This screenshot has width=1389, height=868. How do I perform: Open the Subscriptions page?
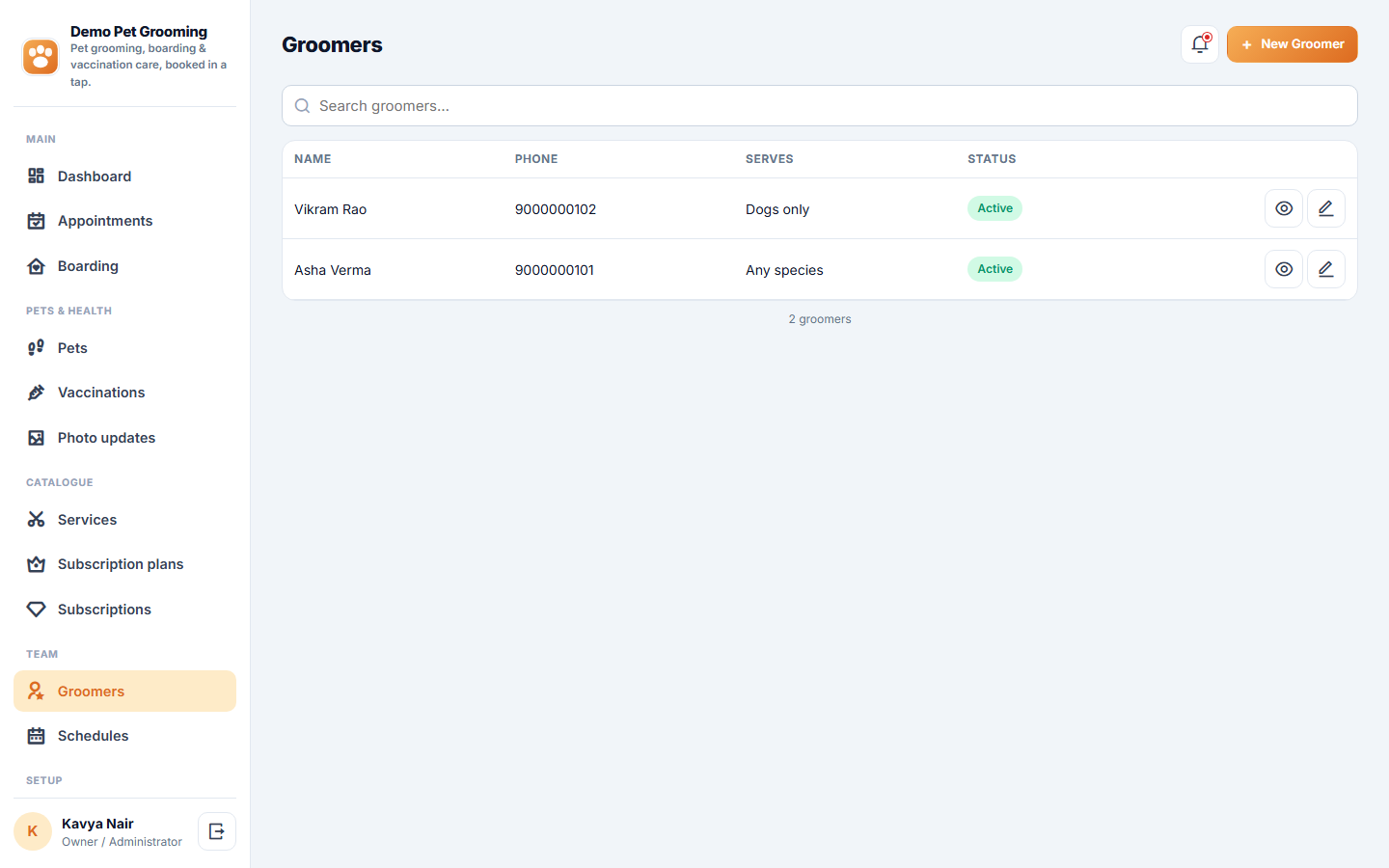(x=124, y=610)
